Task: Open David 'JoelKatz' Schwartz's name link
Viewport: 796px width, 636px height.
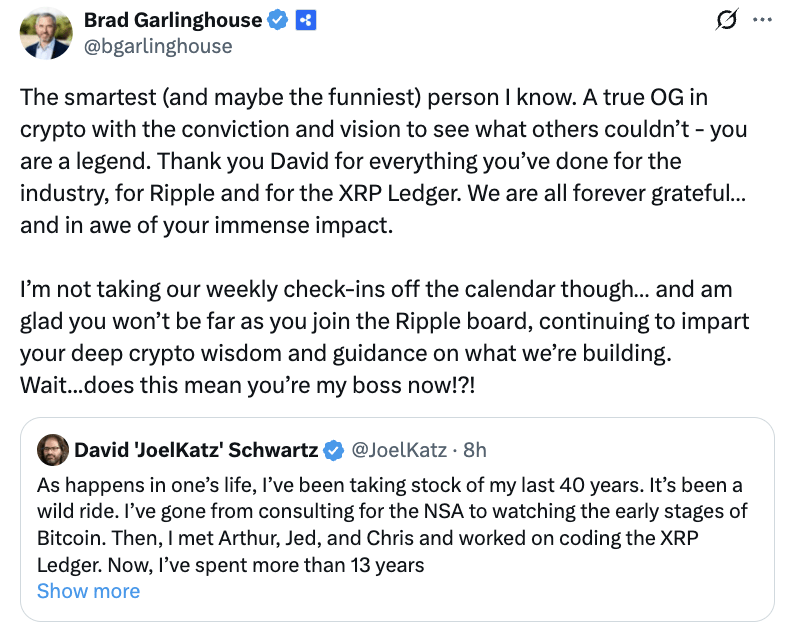Action: [x=195, y=450]
